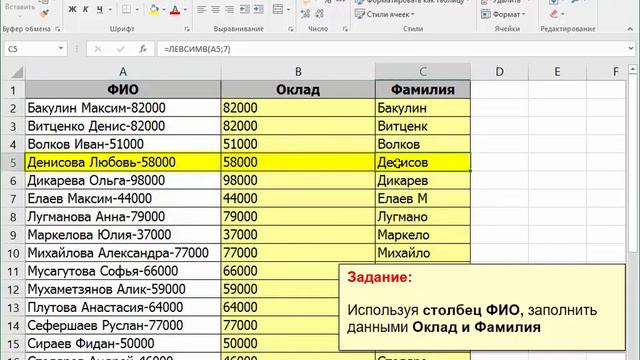640x360 pixels.
Task: Click vertical scrollbar up arrow
Action: pyautogui.click(x=633, y=69)
